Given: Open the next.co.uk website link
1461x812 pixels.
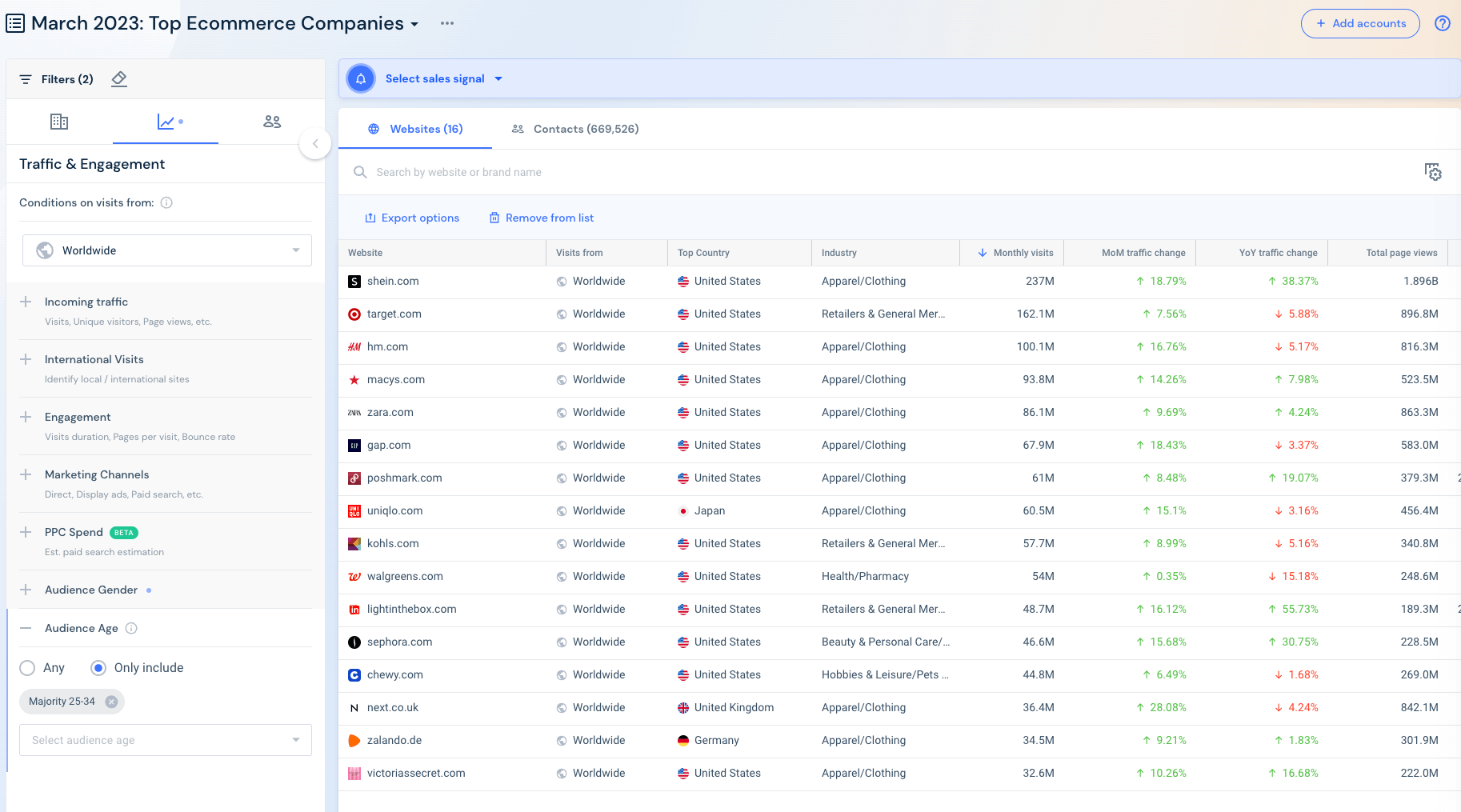Looking at the screenshot, I should 393,708.
